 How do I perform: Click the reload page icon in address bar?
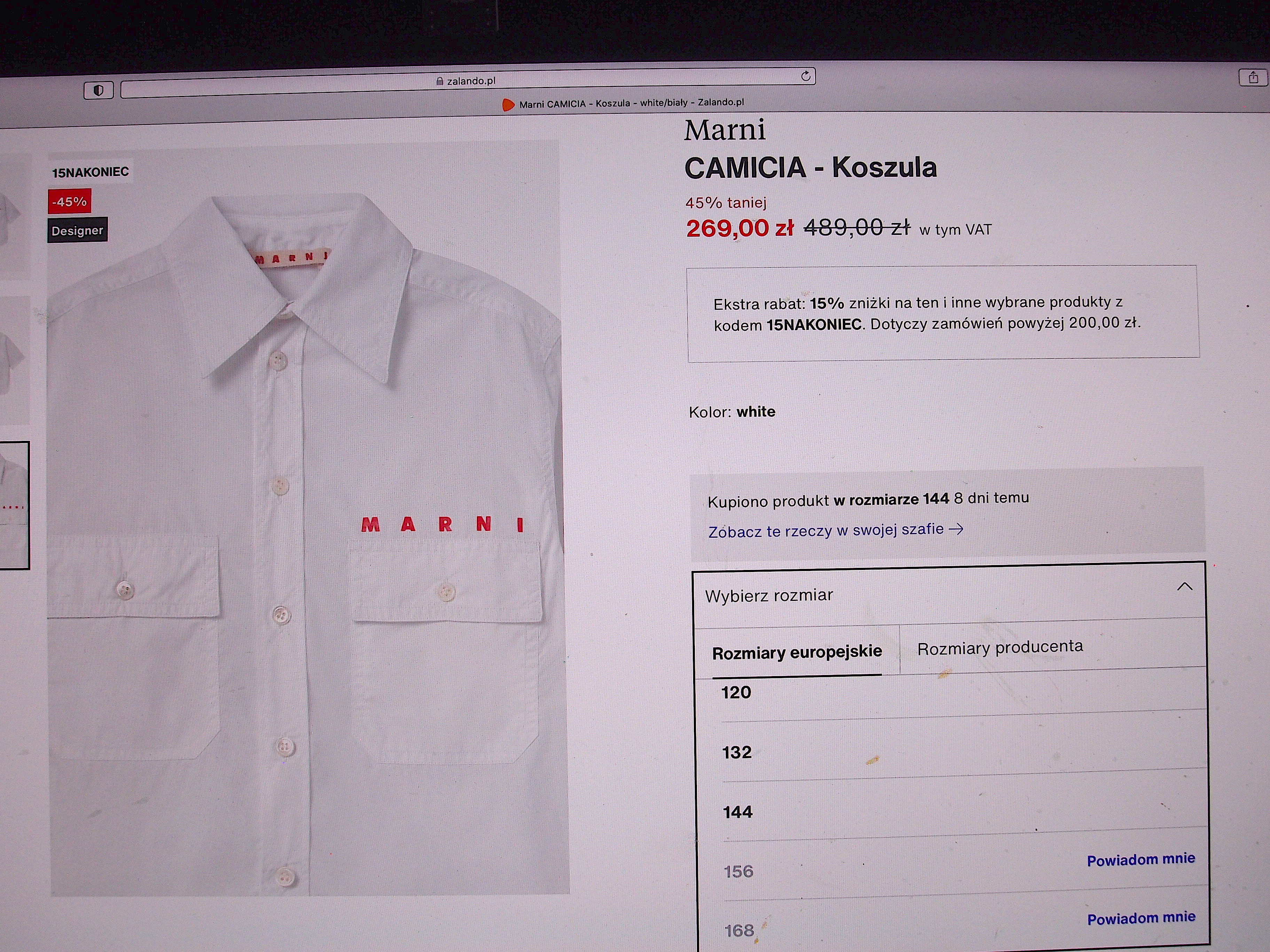806,76
